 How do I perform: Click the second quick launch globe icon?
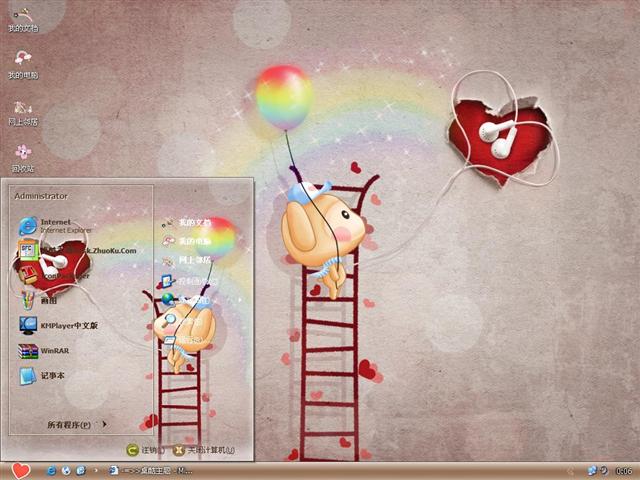click(66, 471)
